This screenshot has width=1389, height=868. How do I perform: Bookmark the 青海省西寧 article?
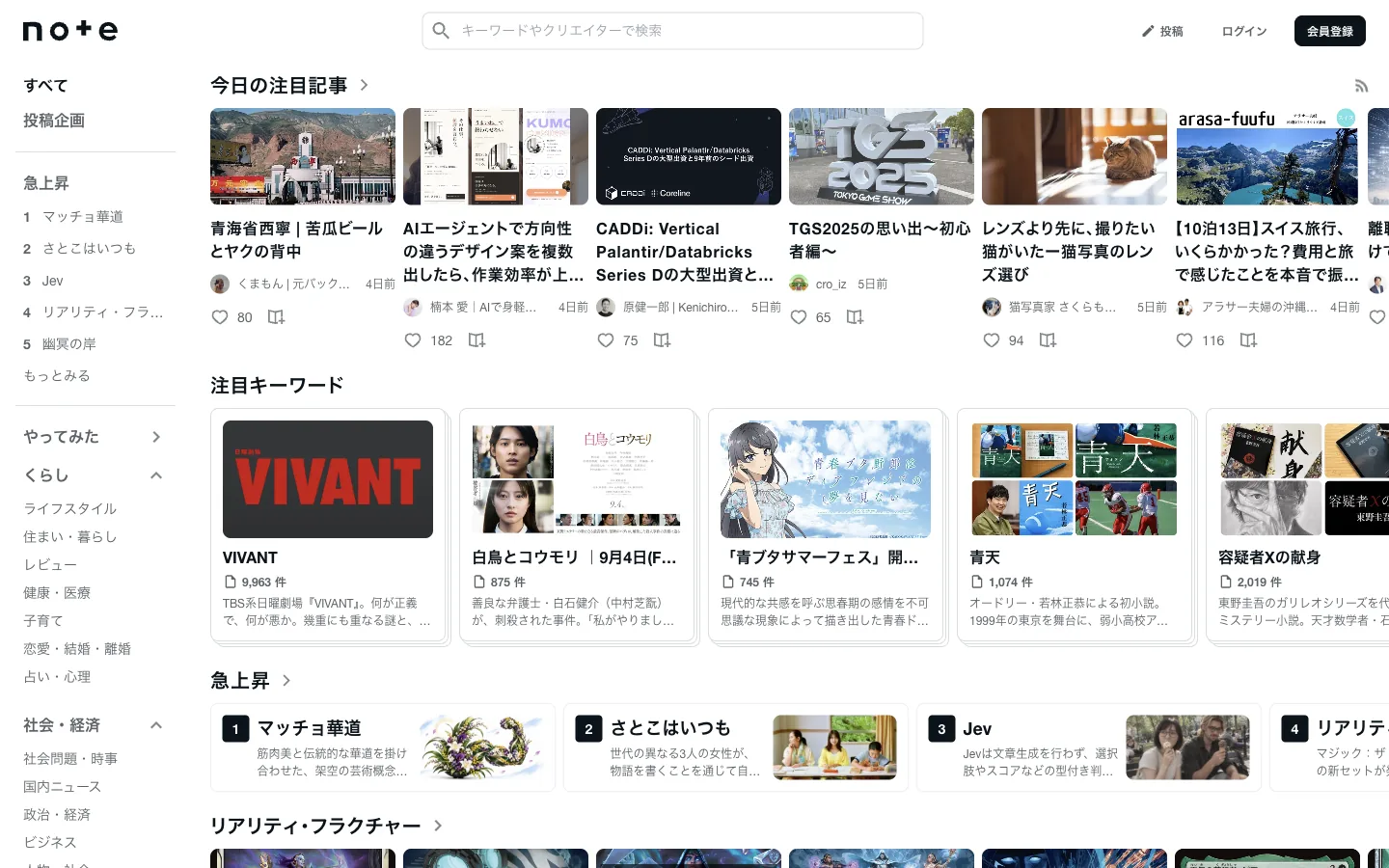pyautogui.click(x=276, y=317)
